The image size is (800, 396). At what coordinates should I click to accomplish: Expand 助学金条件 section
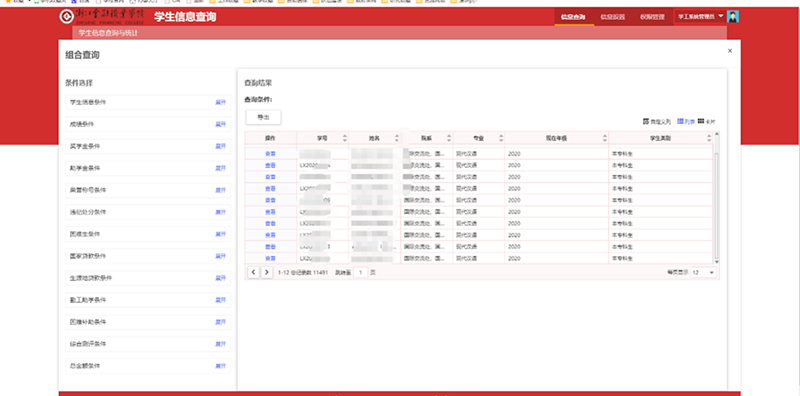pyautogui.click(x=220, y=168)
